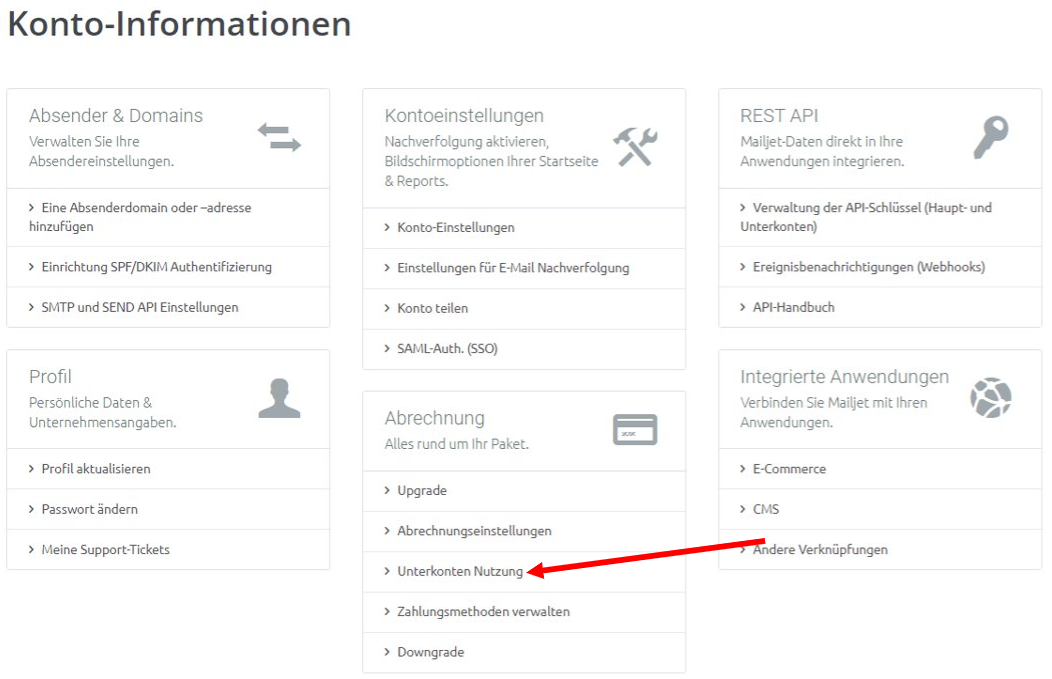Click the Kontoeinstellungen tools icon
This screenshot has width=1052, height=679.
pyautogui.click(x=635, y=147)
